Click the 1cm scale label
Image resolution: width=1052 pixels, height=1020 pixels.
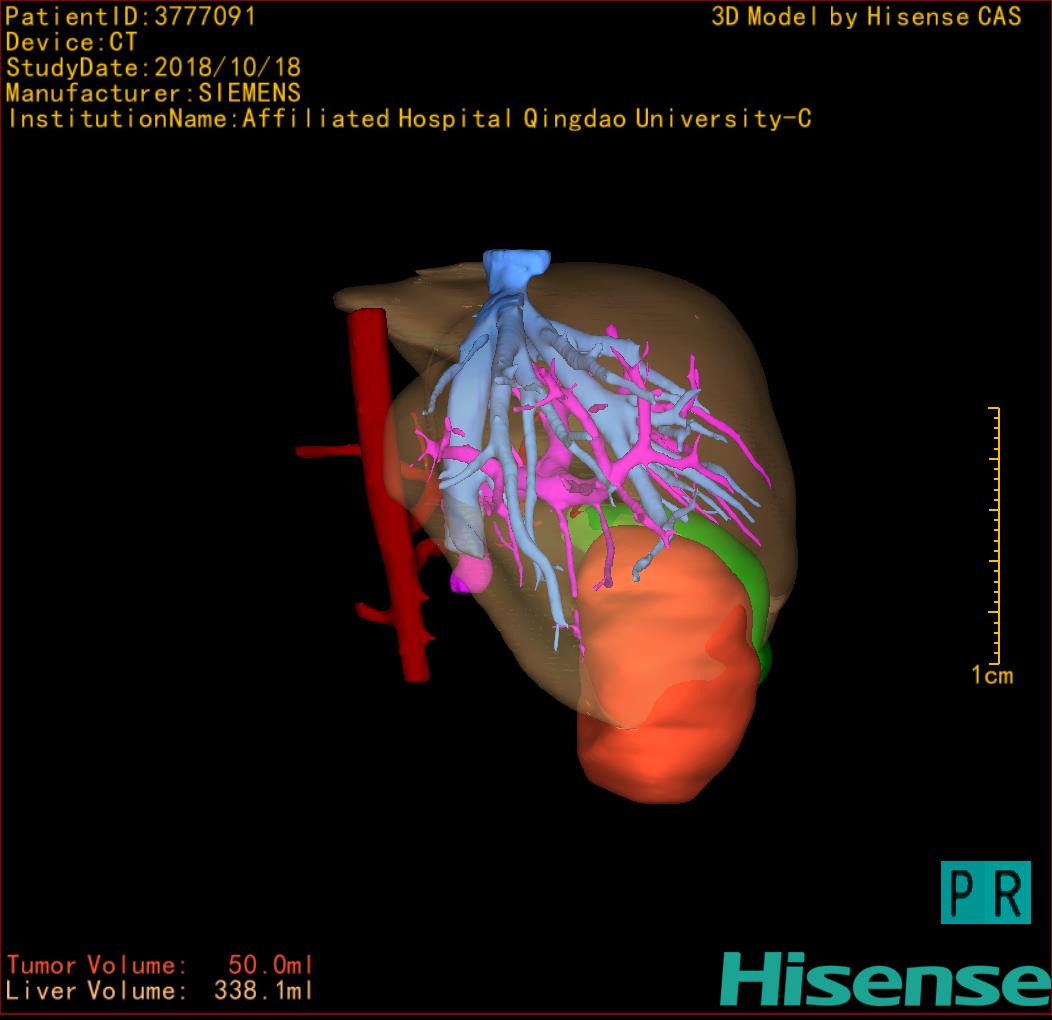coord(991,676)
